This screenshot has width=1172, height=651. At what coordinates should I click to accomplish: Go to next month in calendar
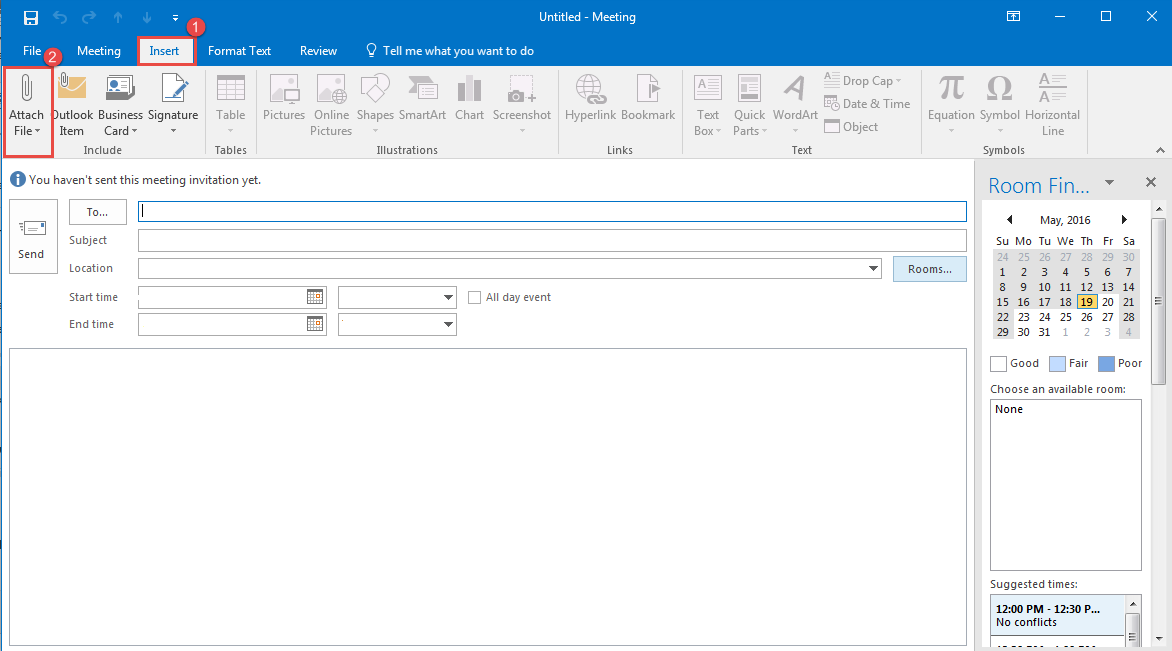pos(1124,220)
